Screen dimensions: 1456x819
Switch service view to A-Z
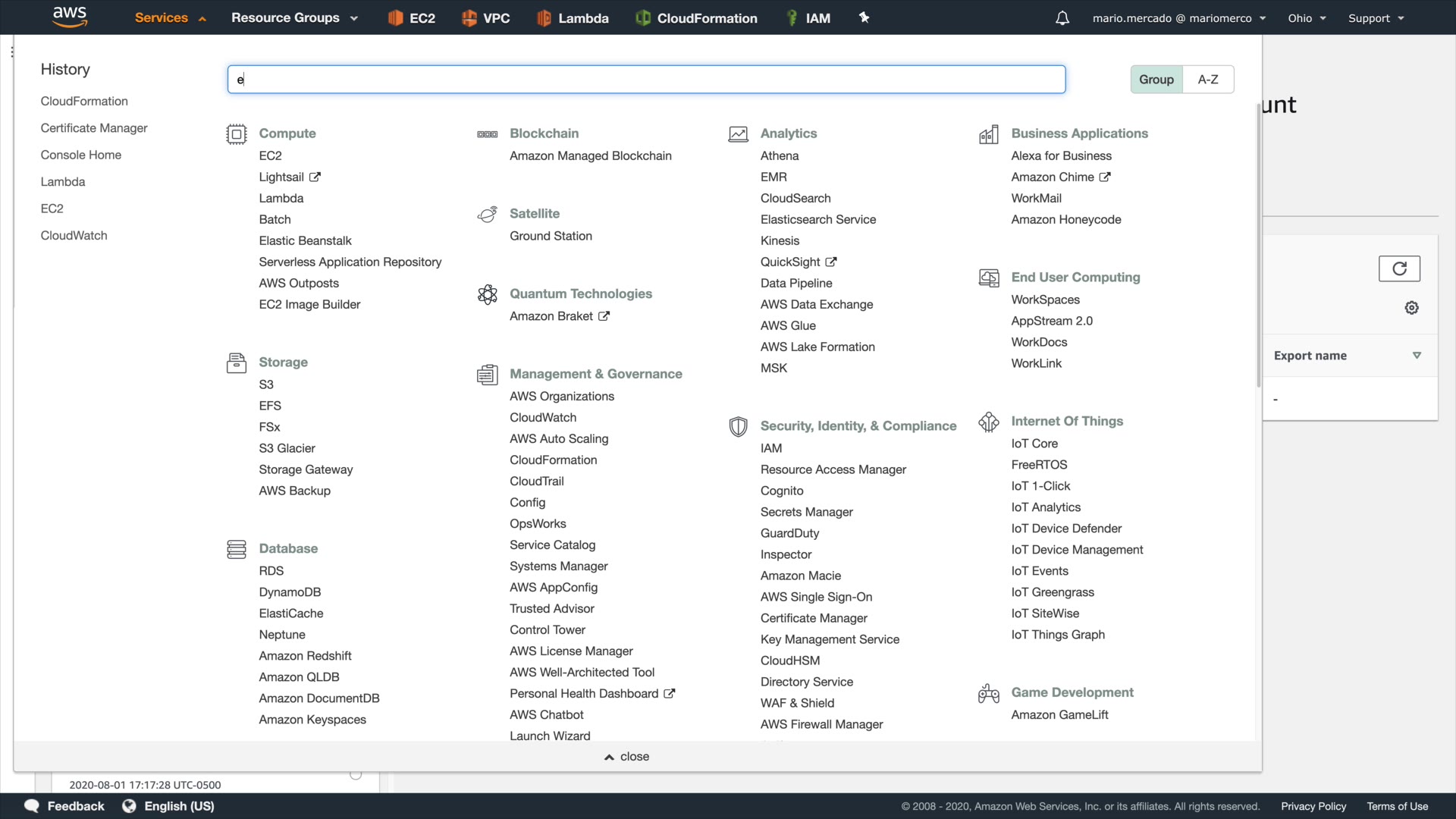click(x=1207, y=80)
